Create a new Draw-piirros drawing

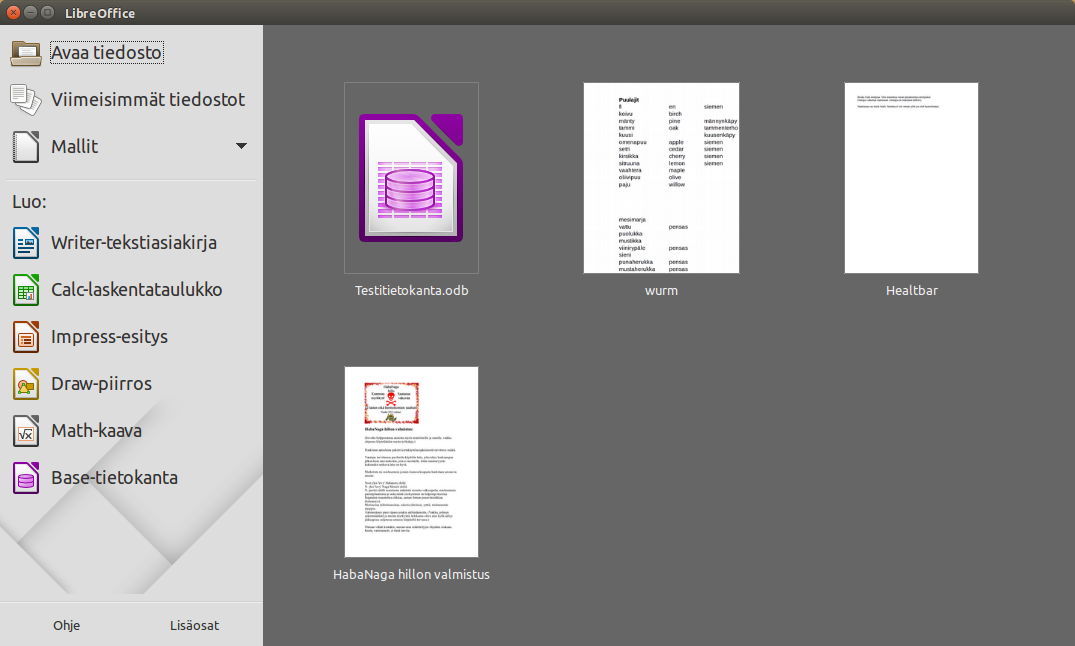click(101, 384)
